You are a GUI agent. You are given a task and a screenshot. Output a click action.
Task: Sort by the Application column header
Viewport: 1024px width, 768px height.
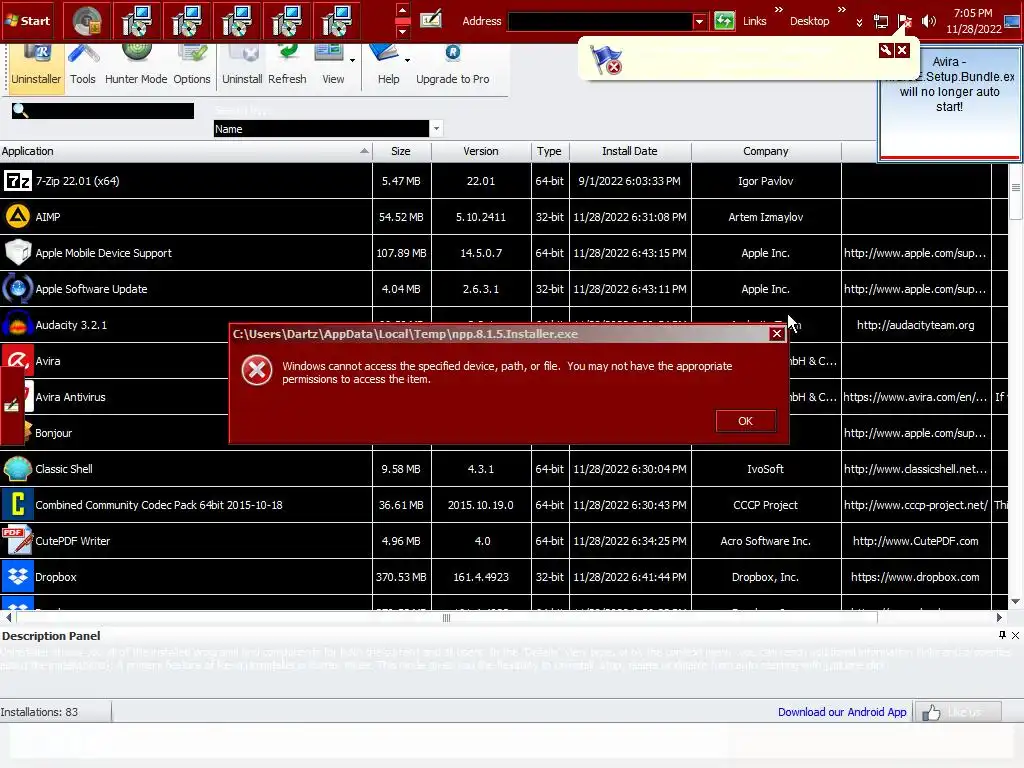click(x=185, y=151)
